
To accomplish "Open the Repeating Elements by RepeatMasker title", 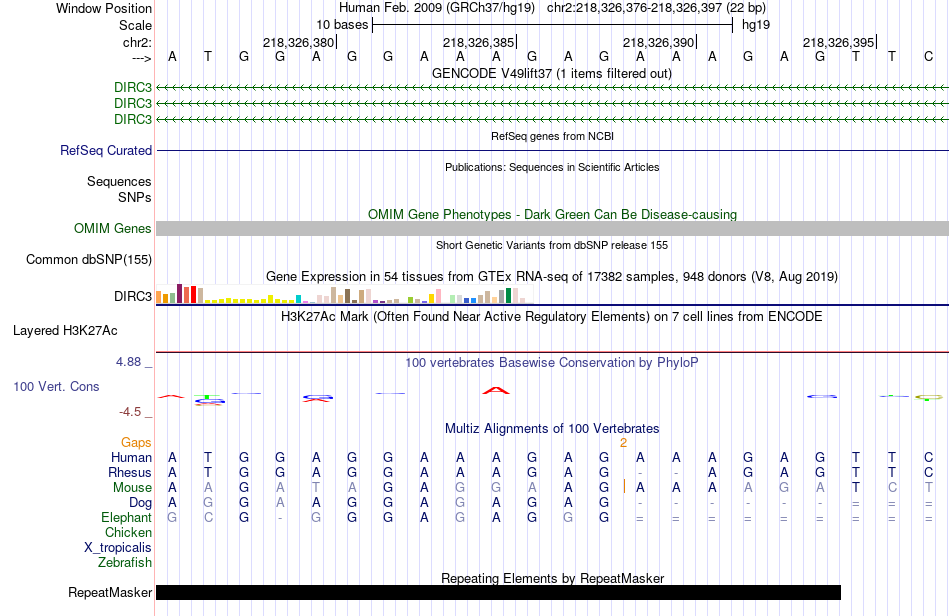I will (552, 578).
